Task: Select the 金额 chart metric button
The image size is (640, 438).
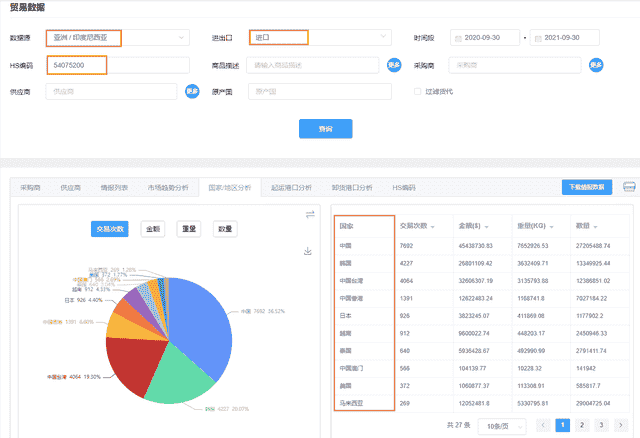Action: click(x=153, y=229)
